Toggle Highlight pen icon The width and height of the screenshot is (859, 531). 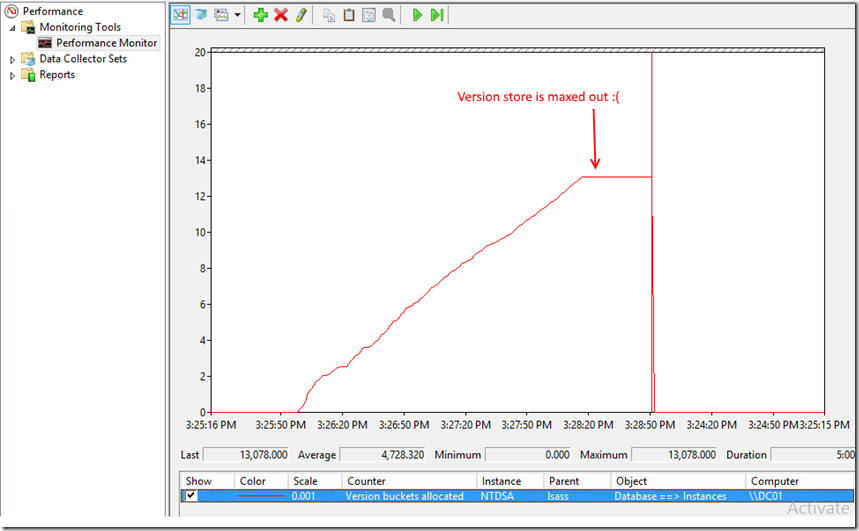(301, 15)
